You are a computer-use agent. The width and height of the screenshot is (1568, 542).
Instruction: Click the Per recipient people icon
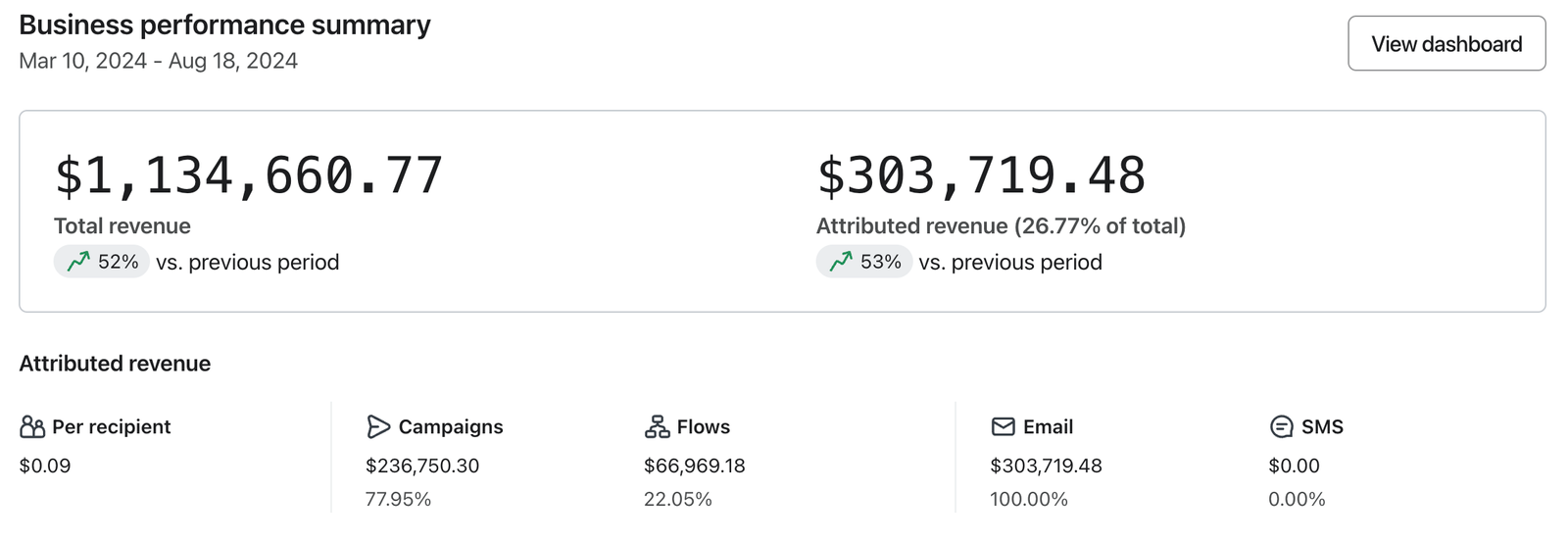tap(32, 427)
